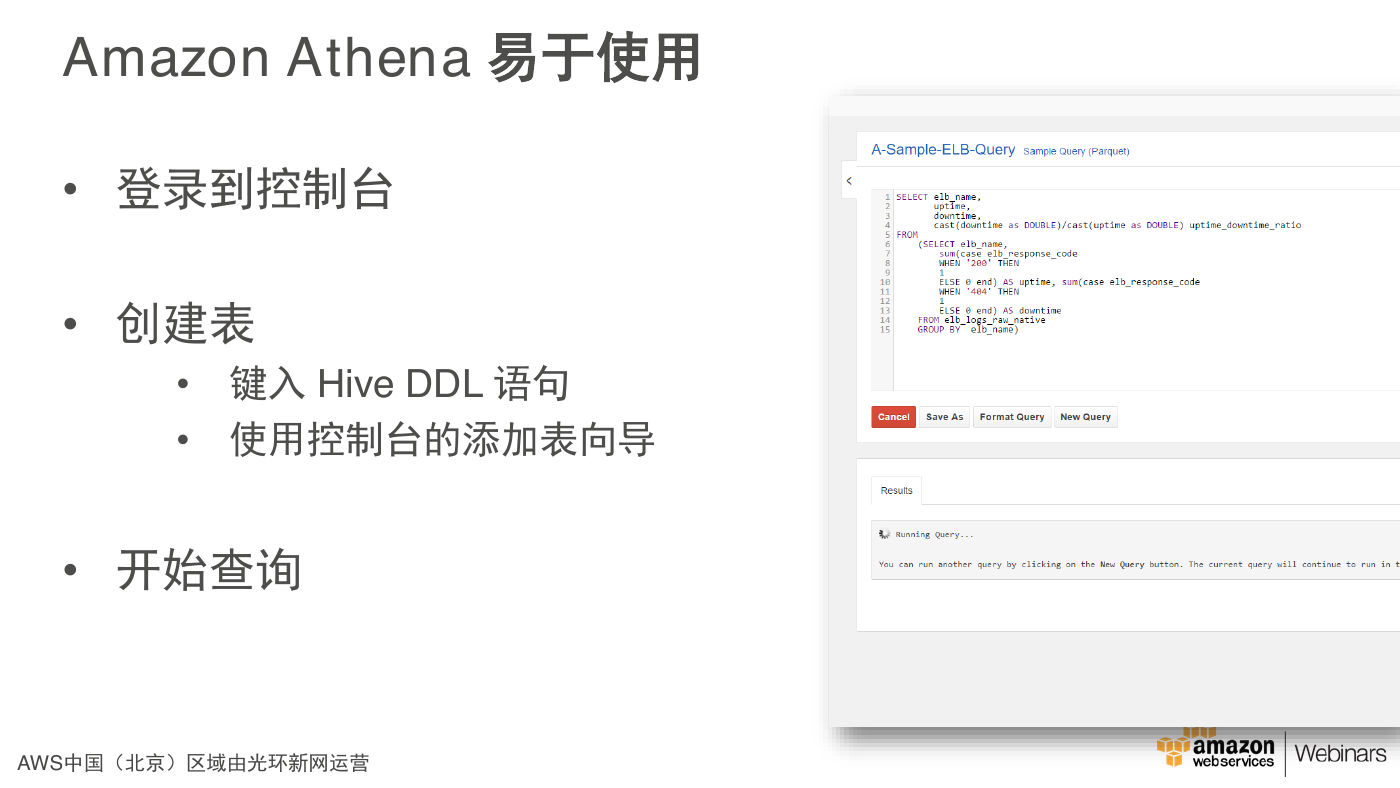
Task: Click inside the SQL query editor
Action: pos(1135,290)
